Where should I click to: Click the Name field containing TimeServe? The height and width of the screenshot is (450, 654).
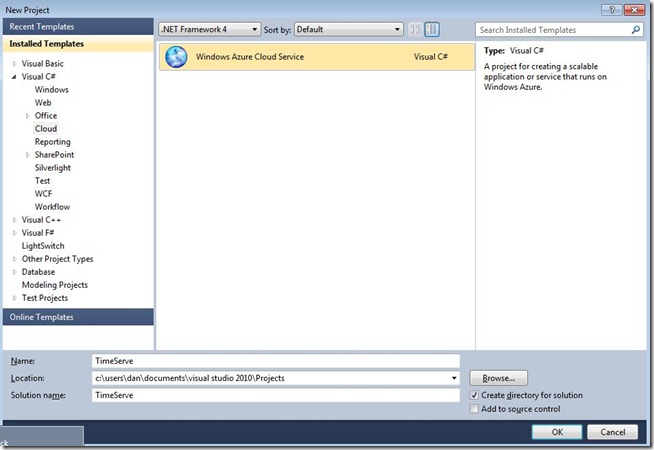click(276, 361)
